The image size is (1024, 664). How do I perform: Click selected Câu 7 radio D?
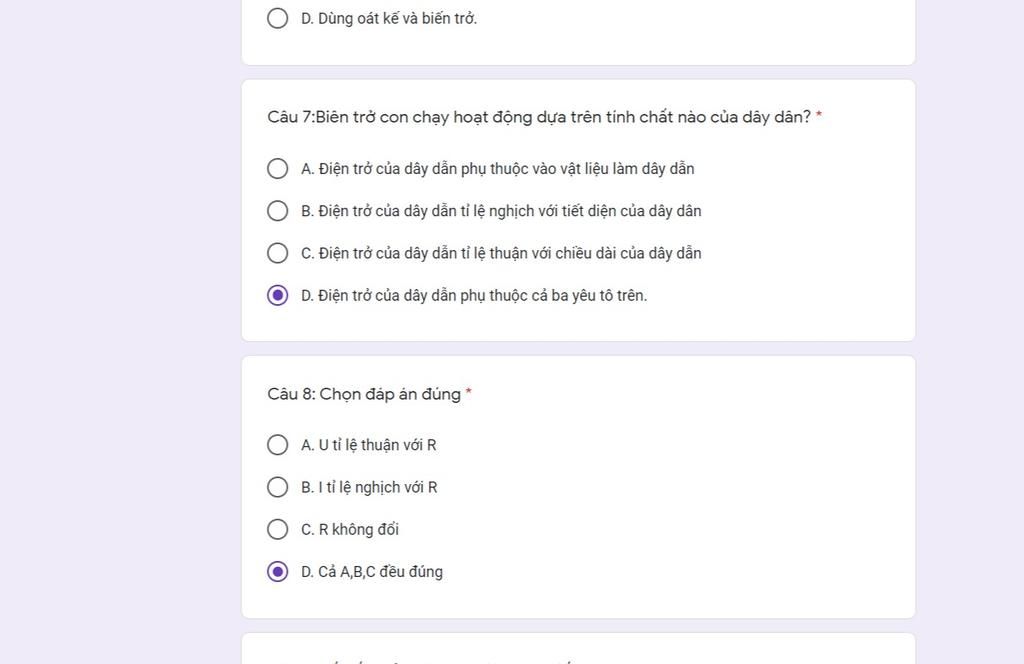pos(278,295)
